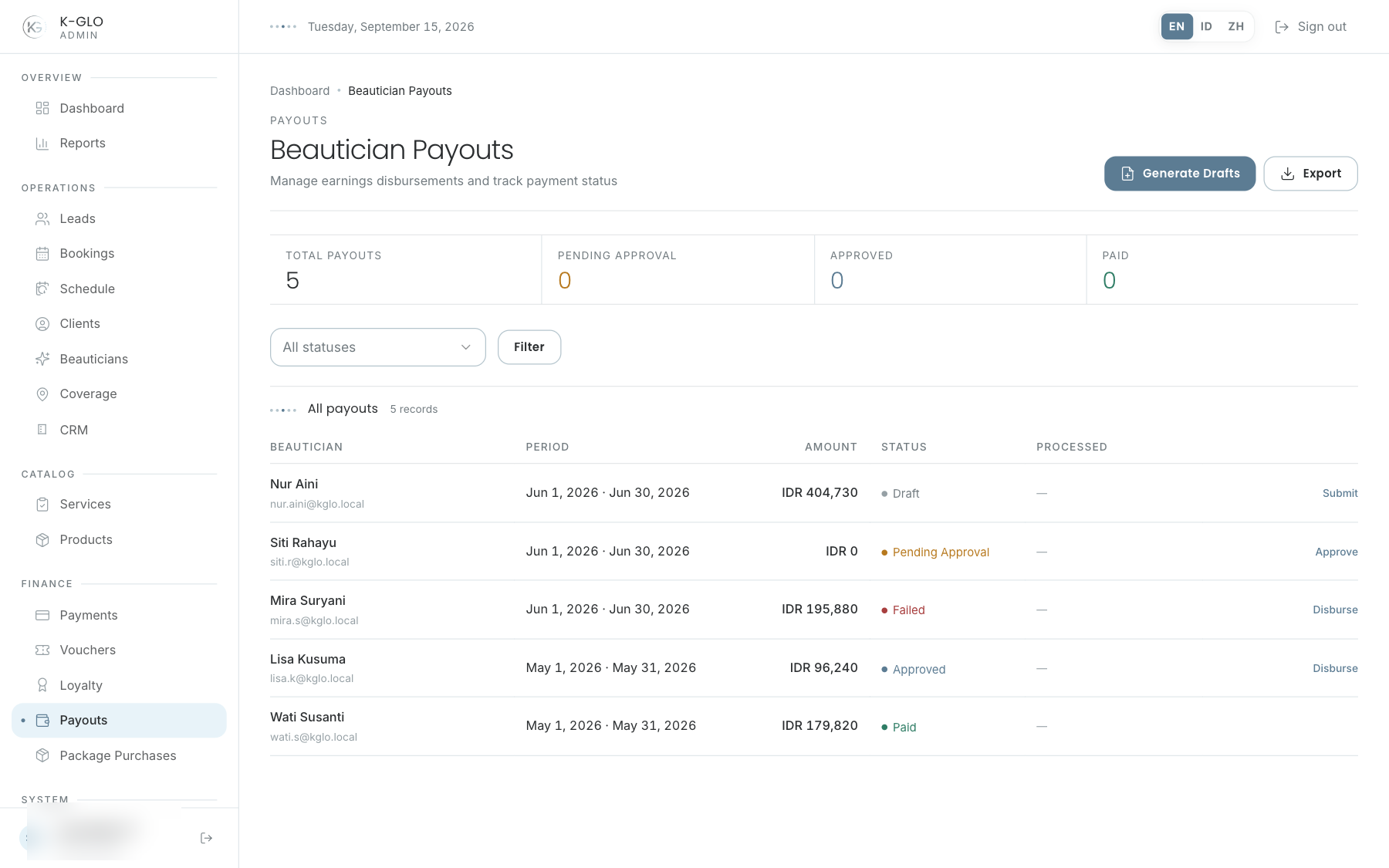Click the Total Payouts stat card

pos(406,269)
